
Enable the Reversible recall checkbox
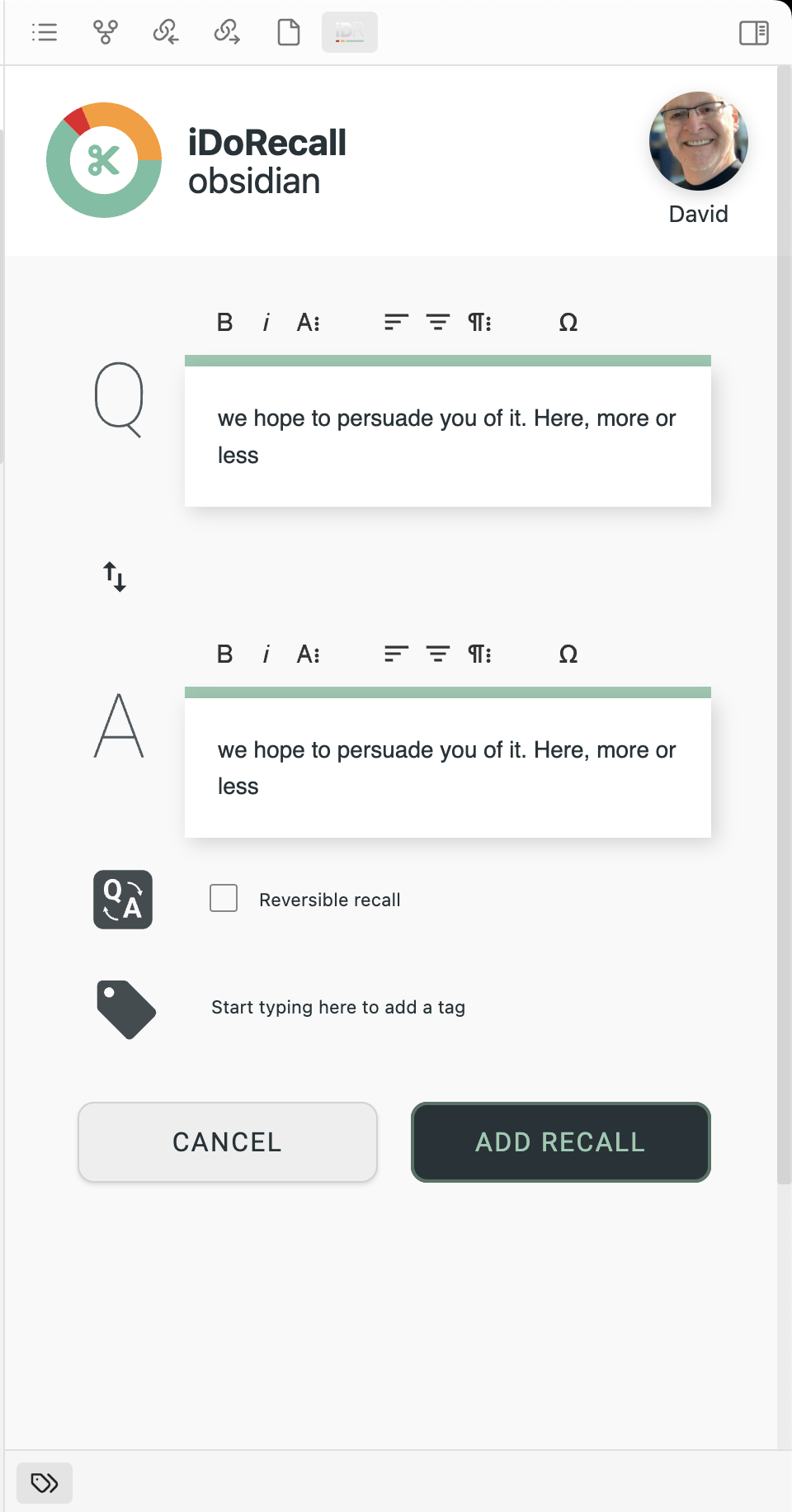coord(223,899)
